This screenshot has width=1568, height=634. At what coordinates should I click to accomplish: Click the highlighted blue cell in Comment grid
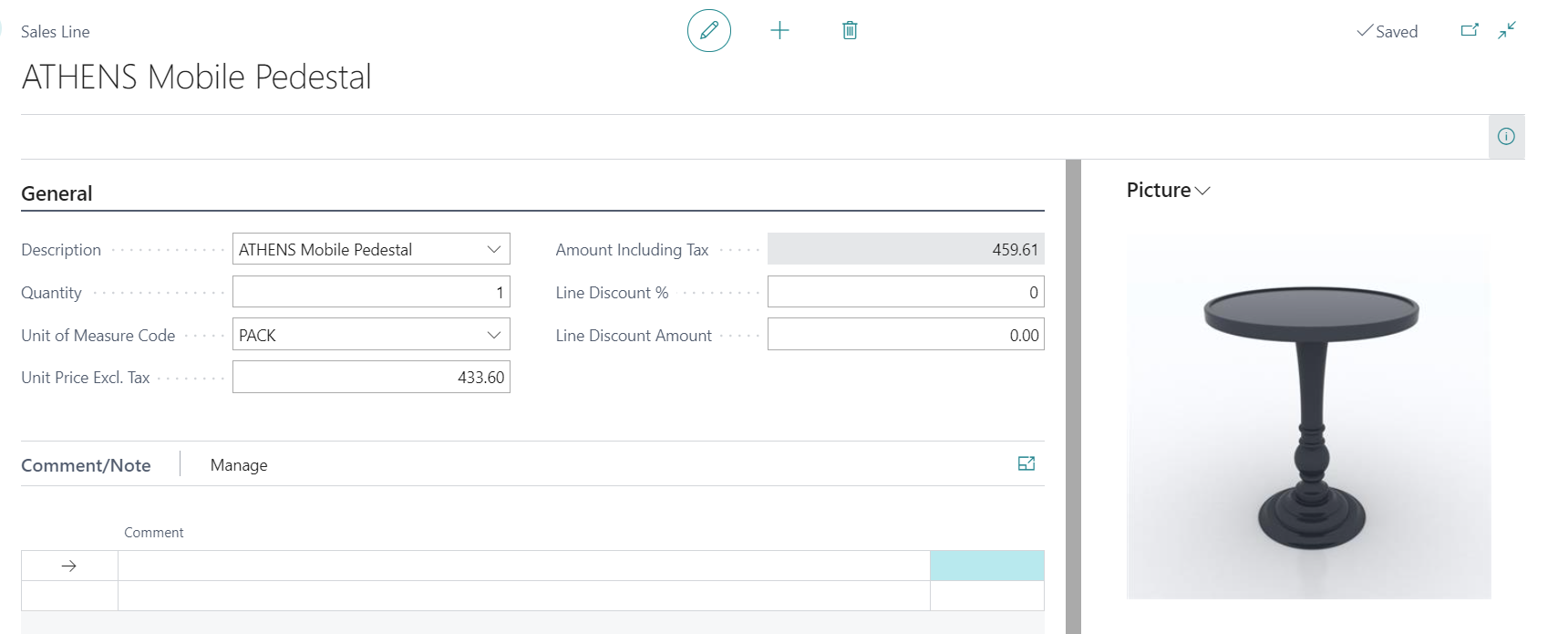987,566
